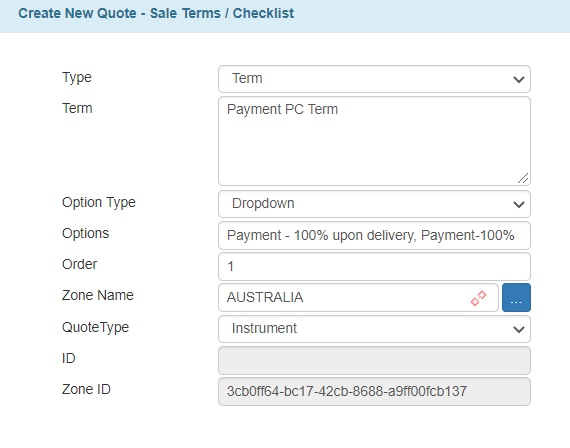Click the disabled ID field
Image resolution: width=570 pixels, height=448 pixels.
point(374,360)
